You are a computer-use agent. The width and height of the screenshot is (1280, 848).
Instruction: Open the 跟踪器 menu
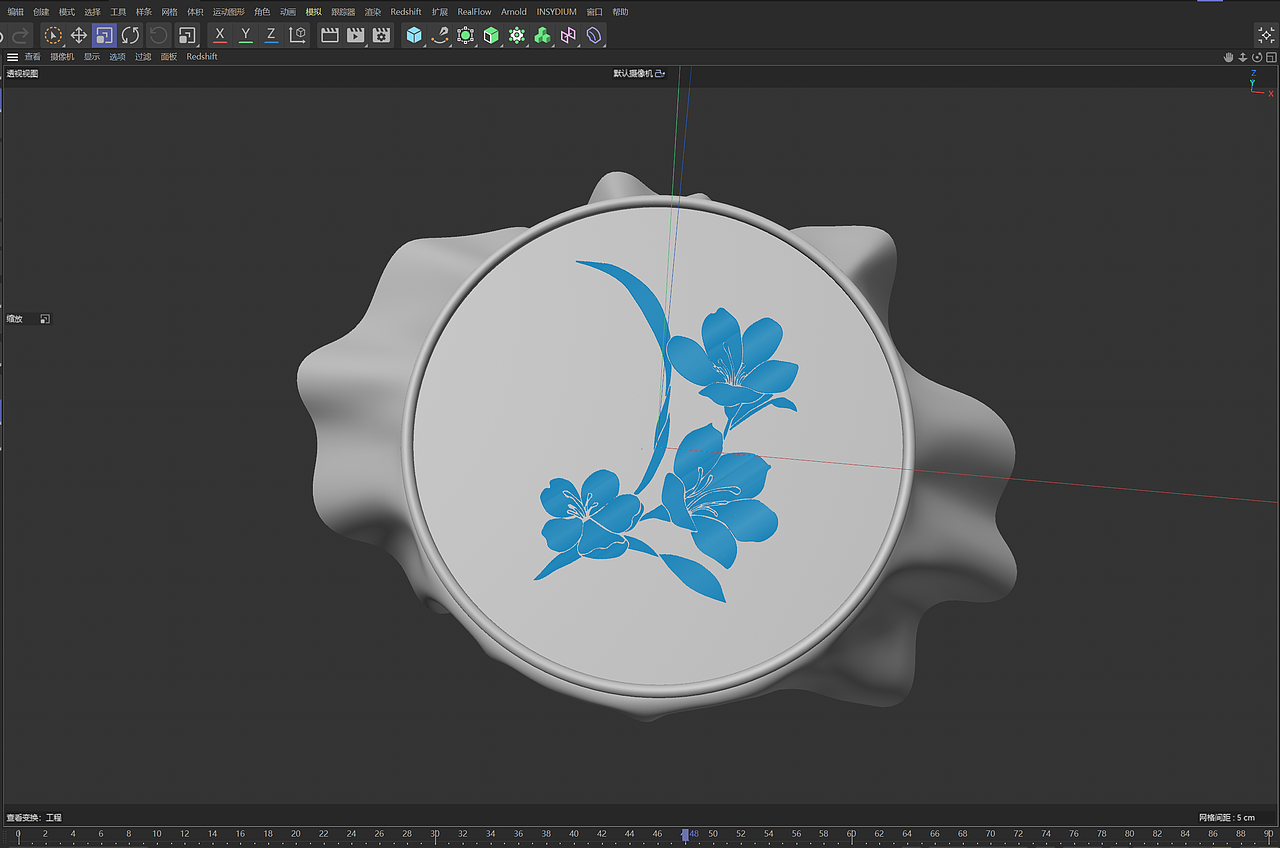tap(344, 12)
